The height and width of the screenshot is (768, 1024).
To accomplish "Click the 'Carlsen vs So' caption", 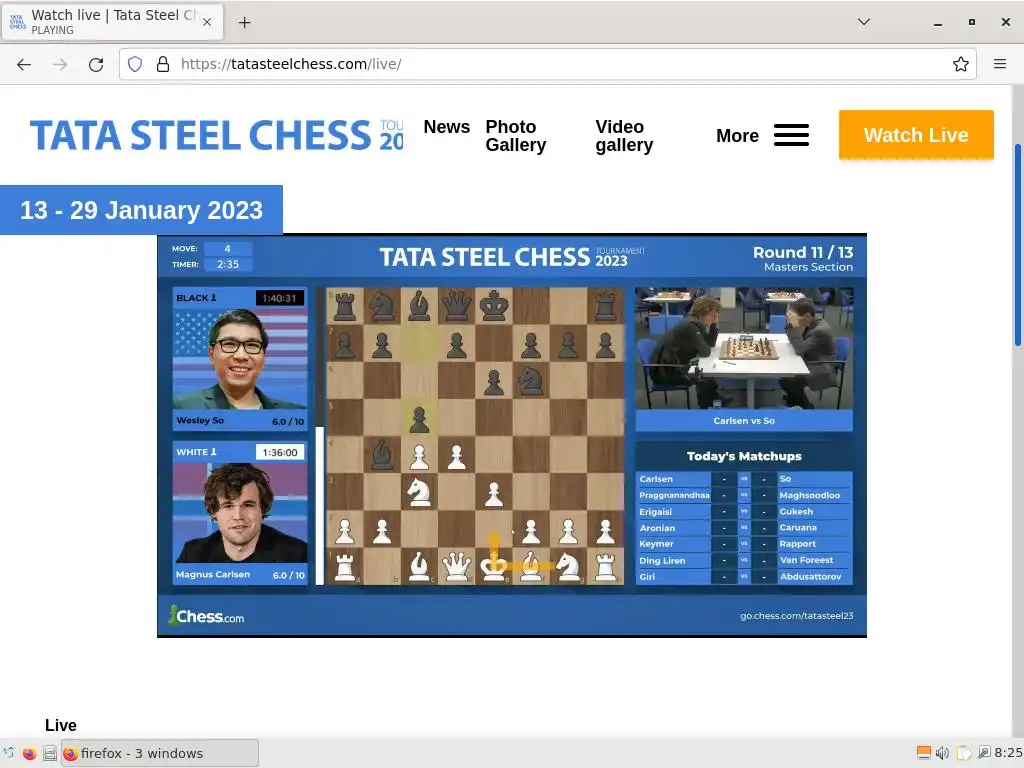I will pyautogui.click(x=744, y=421).
